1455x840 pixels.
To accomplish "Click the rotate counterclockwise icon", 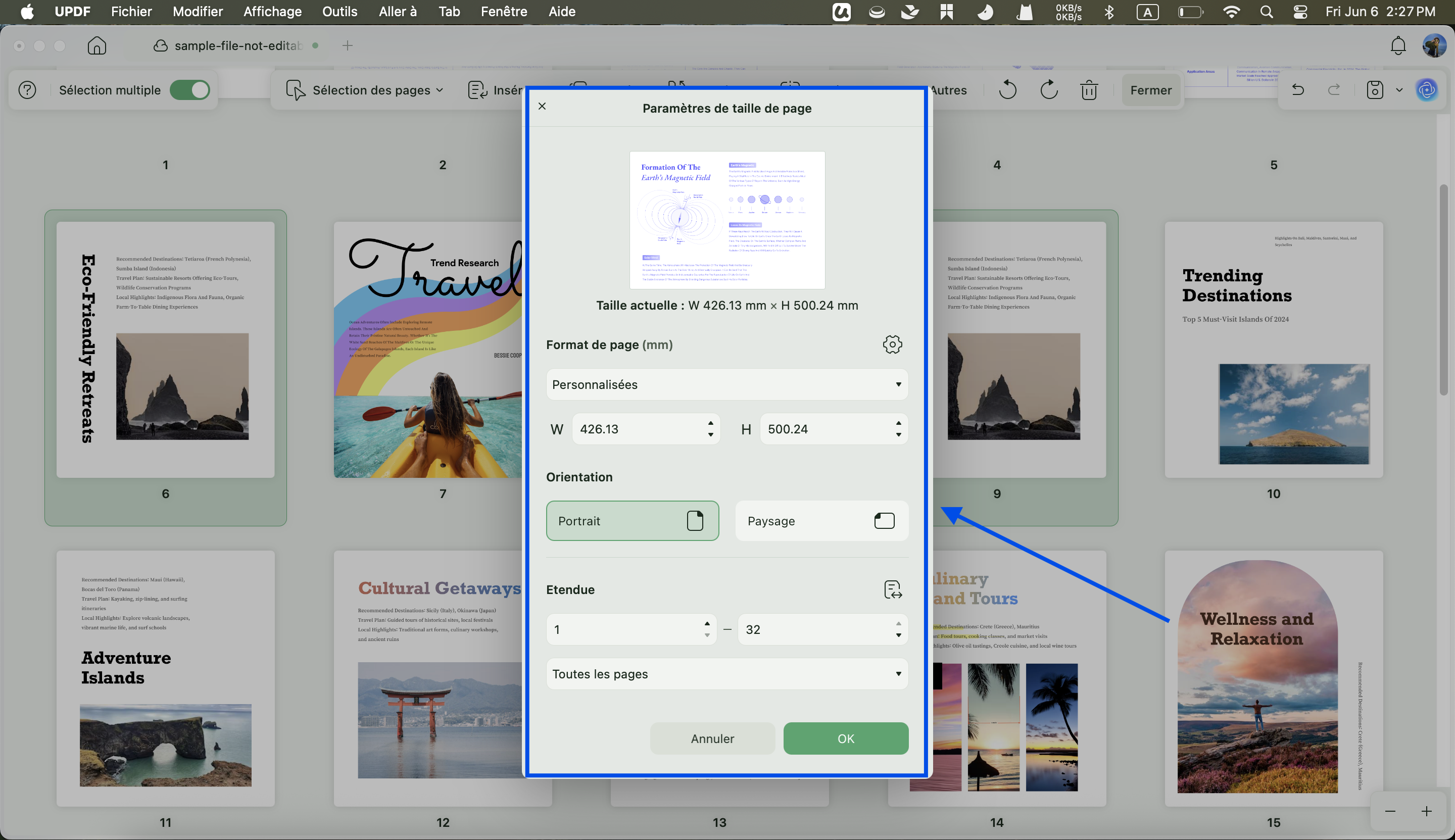I will coord(1007,90).
